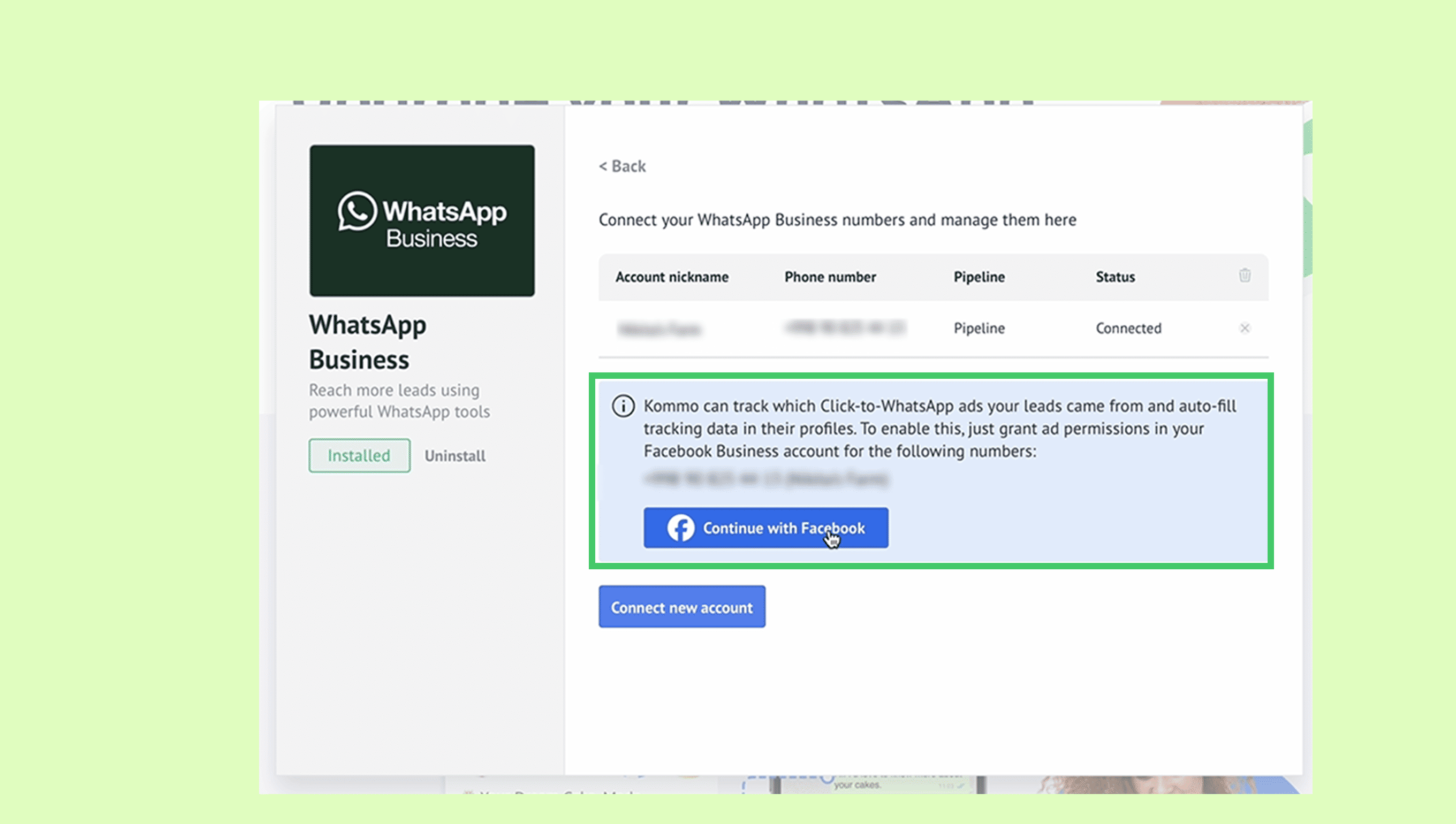Remove the connected account with X icon
Viewport: 1456px width, 824px height.
click(1244, 328)
